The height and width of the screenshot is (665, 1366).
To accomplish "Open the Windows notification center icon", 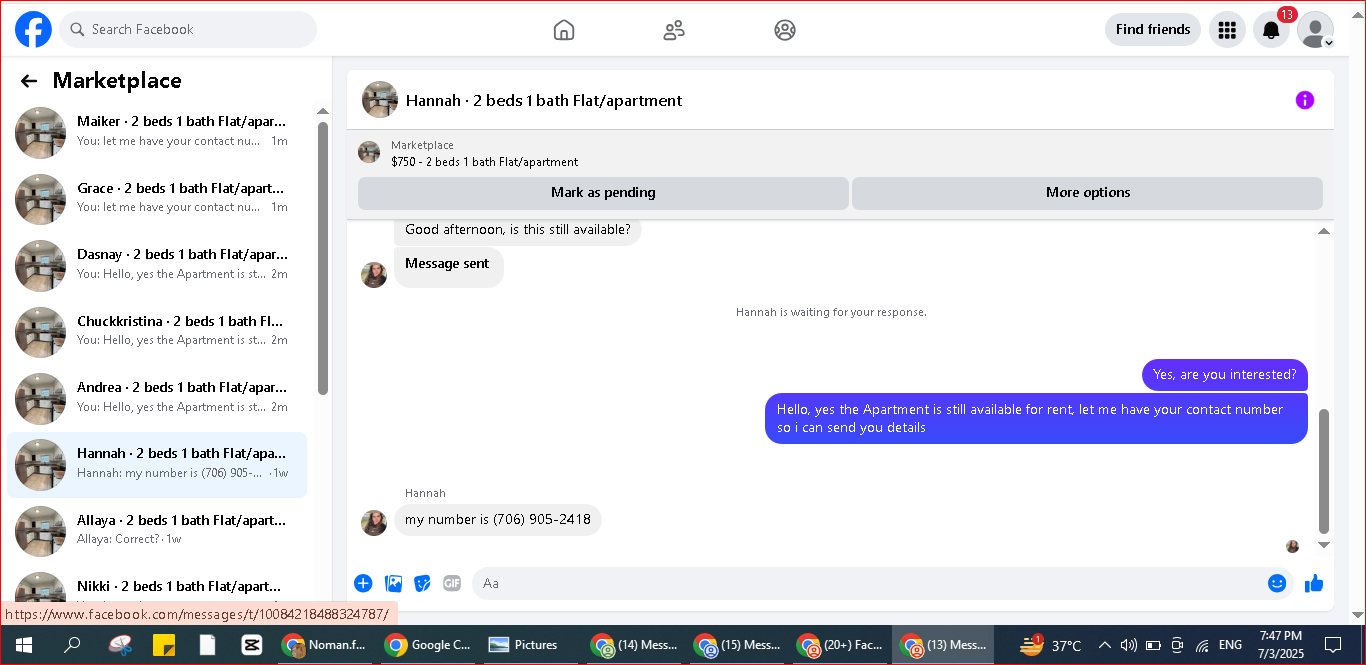I will coord(1332,645).
